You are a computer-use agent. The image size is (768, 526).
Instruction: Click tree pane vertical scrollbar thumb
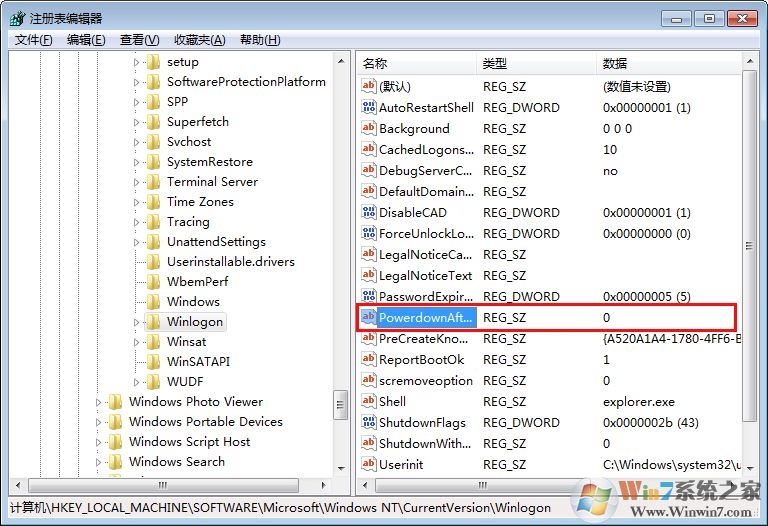point(340,405)
